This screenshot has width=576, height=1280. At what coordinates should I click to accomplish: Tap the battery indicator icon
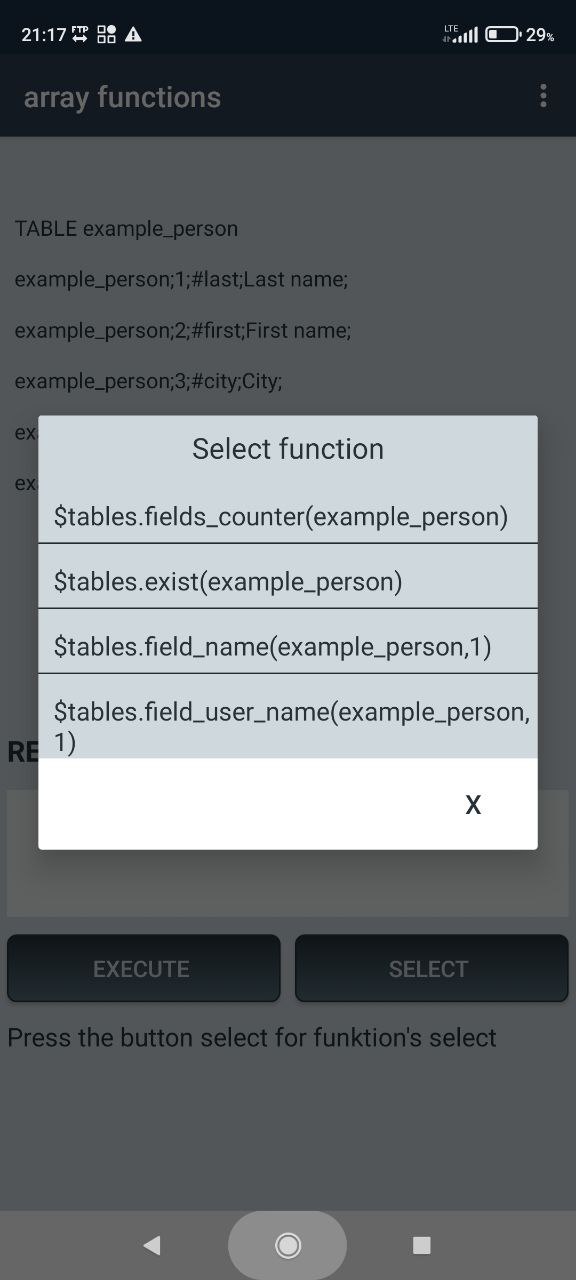[x=503, y=34]
